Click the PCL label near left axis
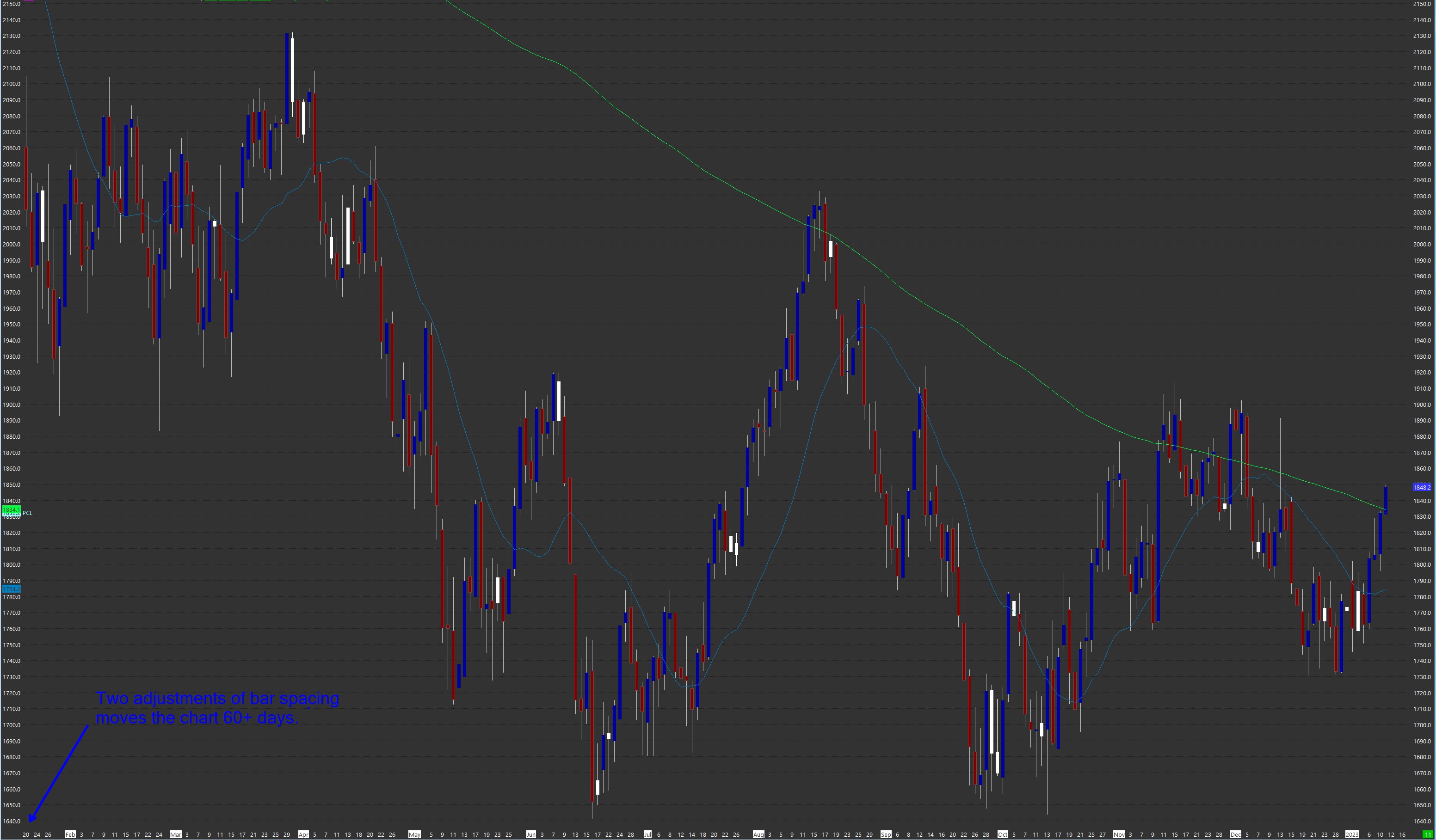This screenshot has width=1436, height=840. pyautogui.click(x=27, y=513)
